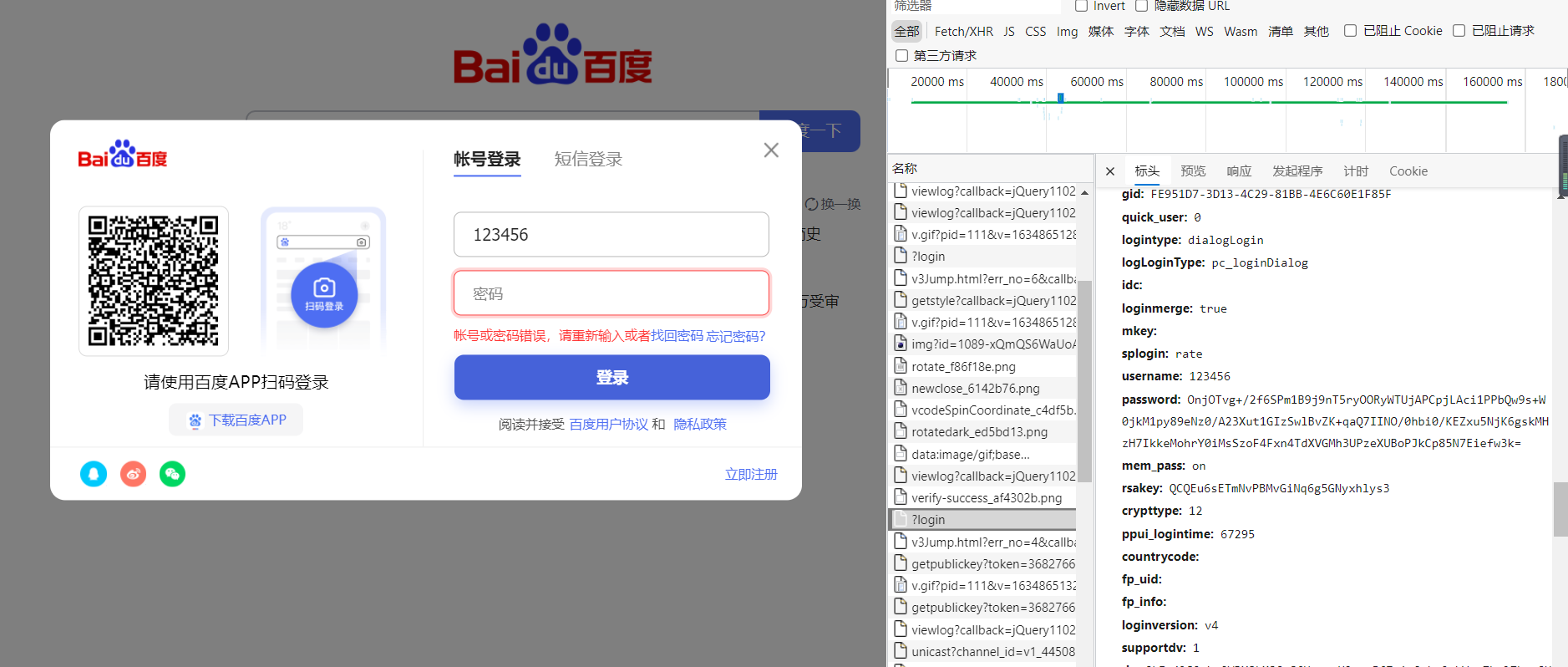
Task: Close the Baidu login dialog
Action: click(x=771, y=150)
